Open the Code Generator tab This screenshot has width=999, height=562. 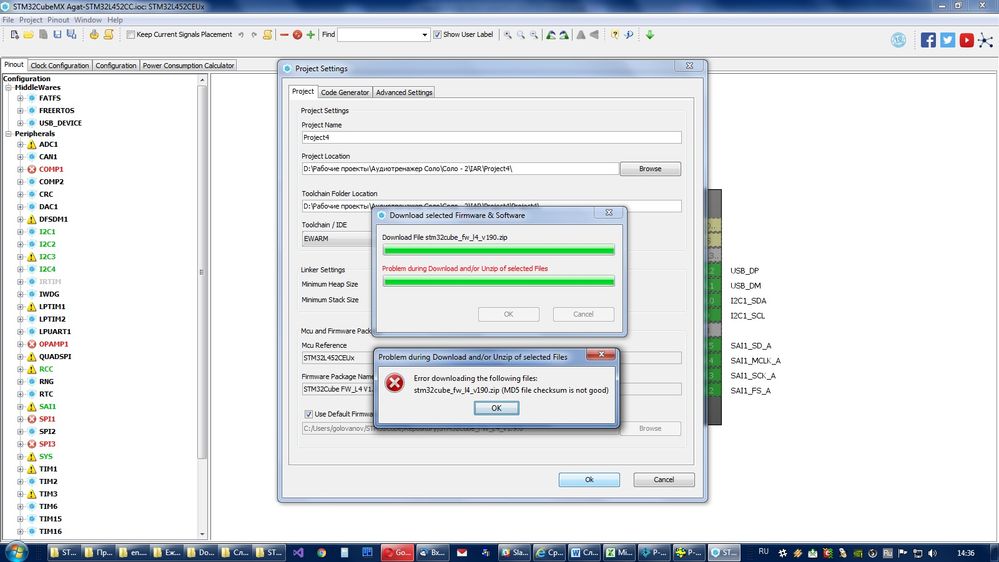[345, 92]
